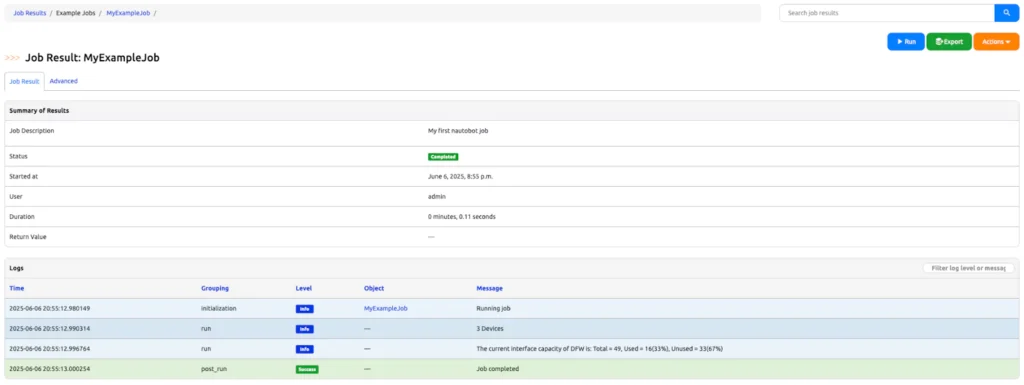Switch to the Advanced tab
1024x385 pixels.
63,81
